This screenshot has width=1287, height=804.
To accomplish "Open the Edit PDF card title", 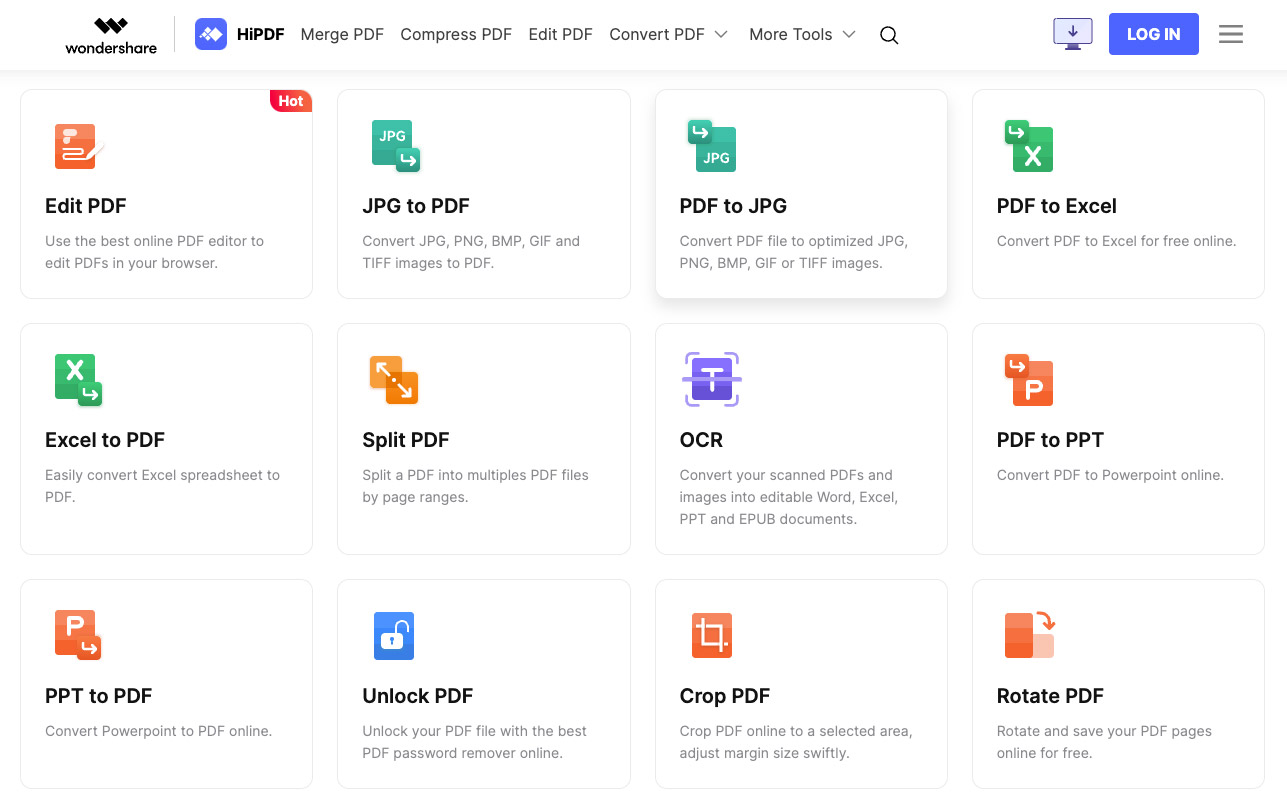I will 86,206.
